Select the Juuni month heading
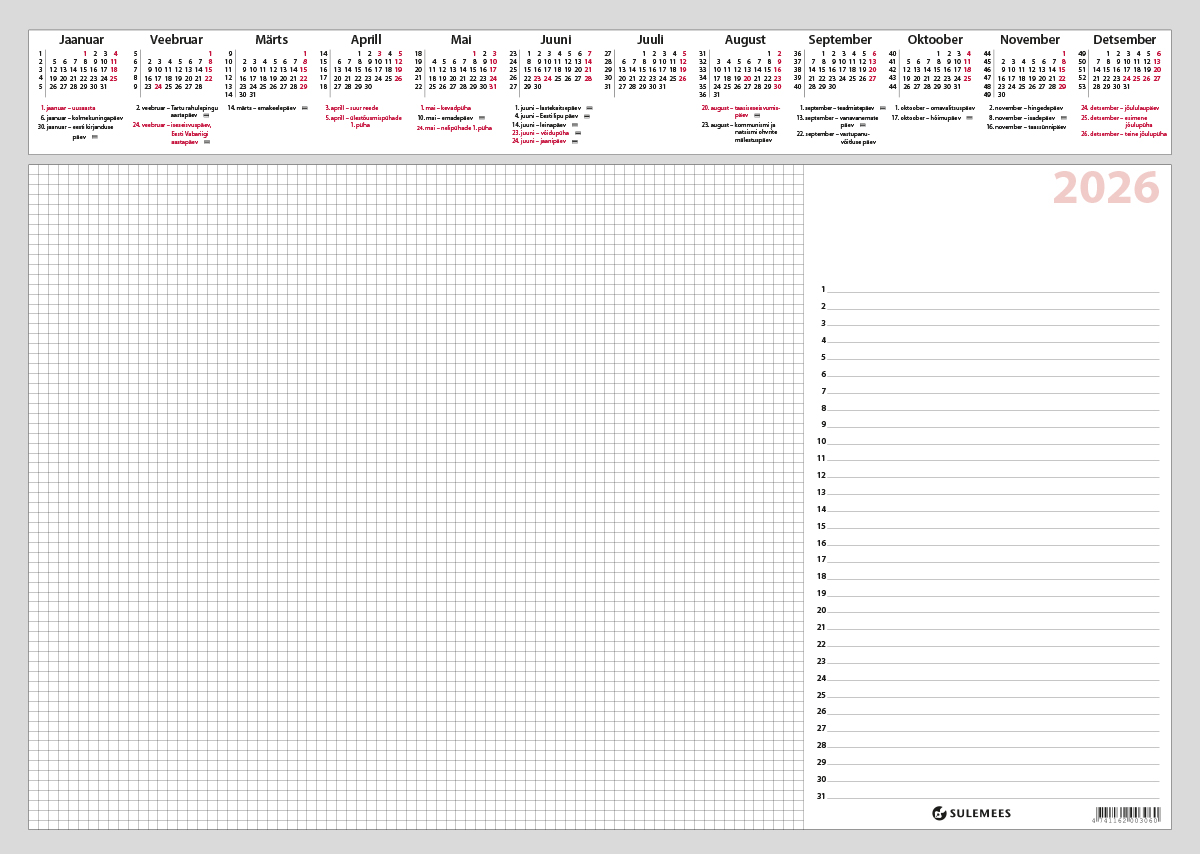This screenshot has height=854, width=1200. (x=549, y=40)
